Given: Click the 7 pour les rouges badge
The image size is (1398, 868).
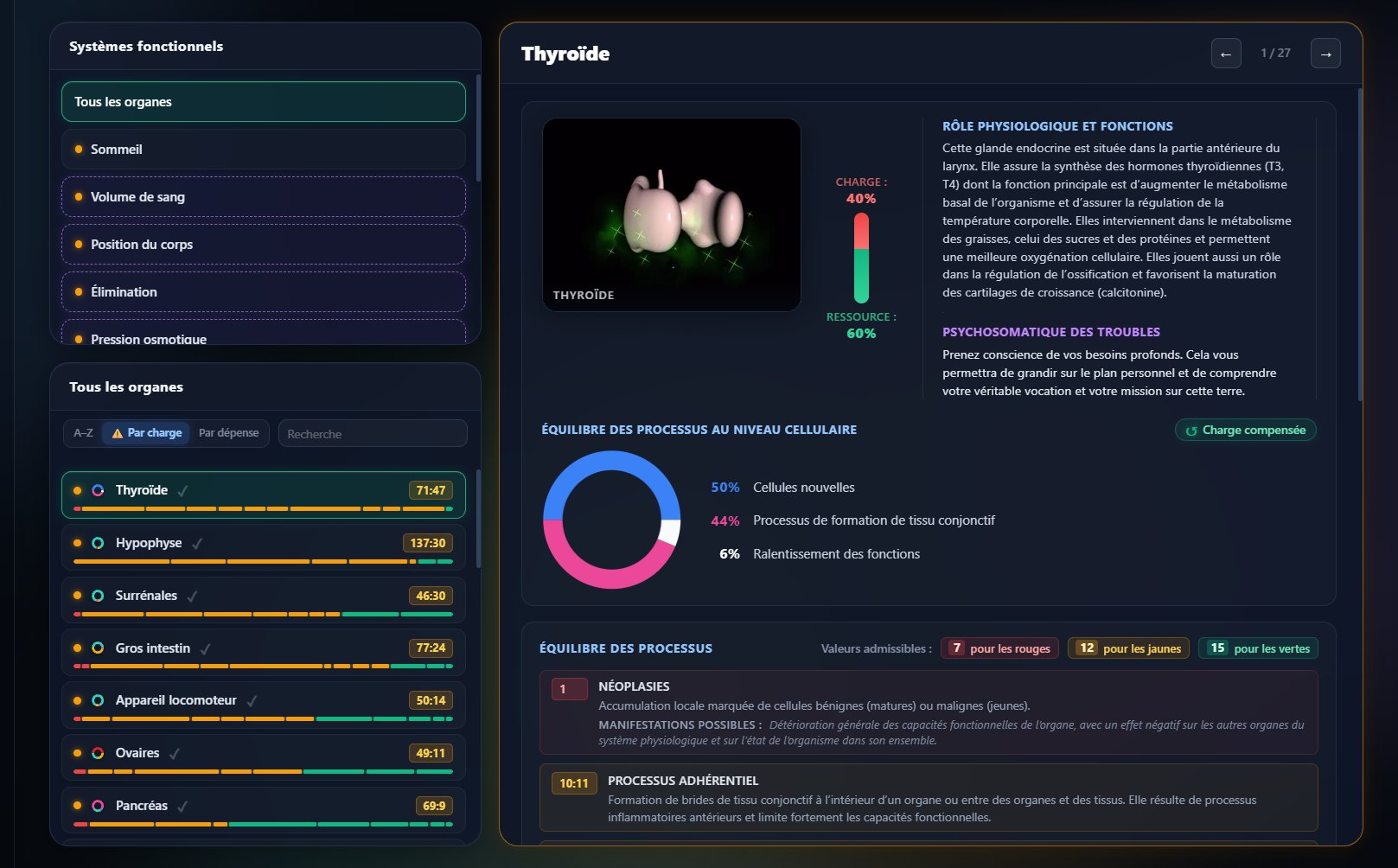Looking at the screenshot, I should point(999,648).
